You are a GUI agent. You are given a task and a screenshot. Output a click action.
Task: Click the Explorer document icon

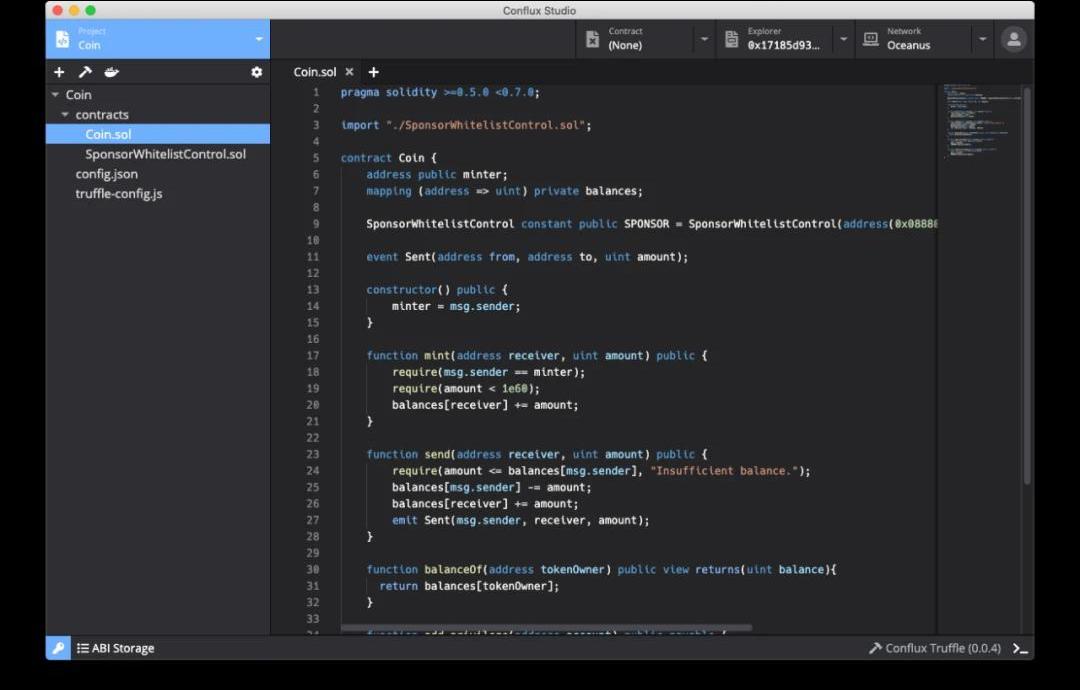(732, 39)
